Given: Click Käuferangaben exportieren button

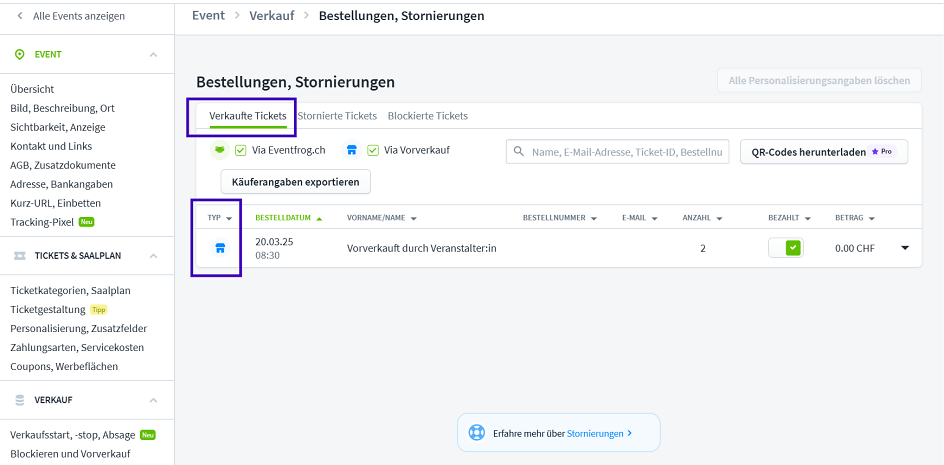Looking at the screenshot, I should click(295, 181).
